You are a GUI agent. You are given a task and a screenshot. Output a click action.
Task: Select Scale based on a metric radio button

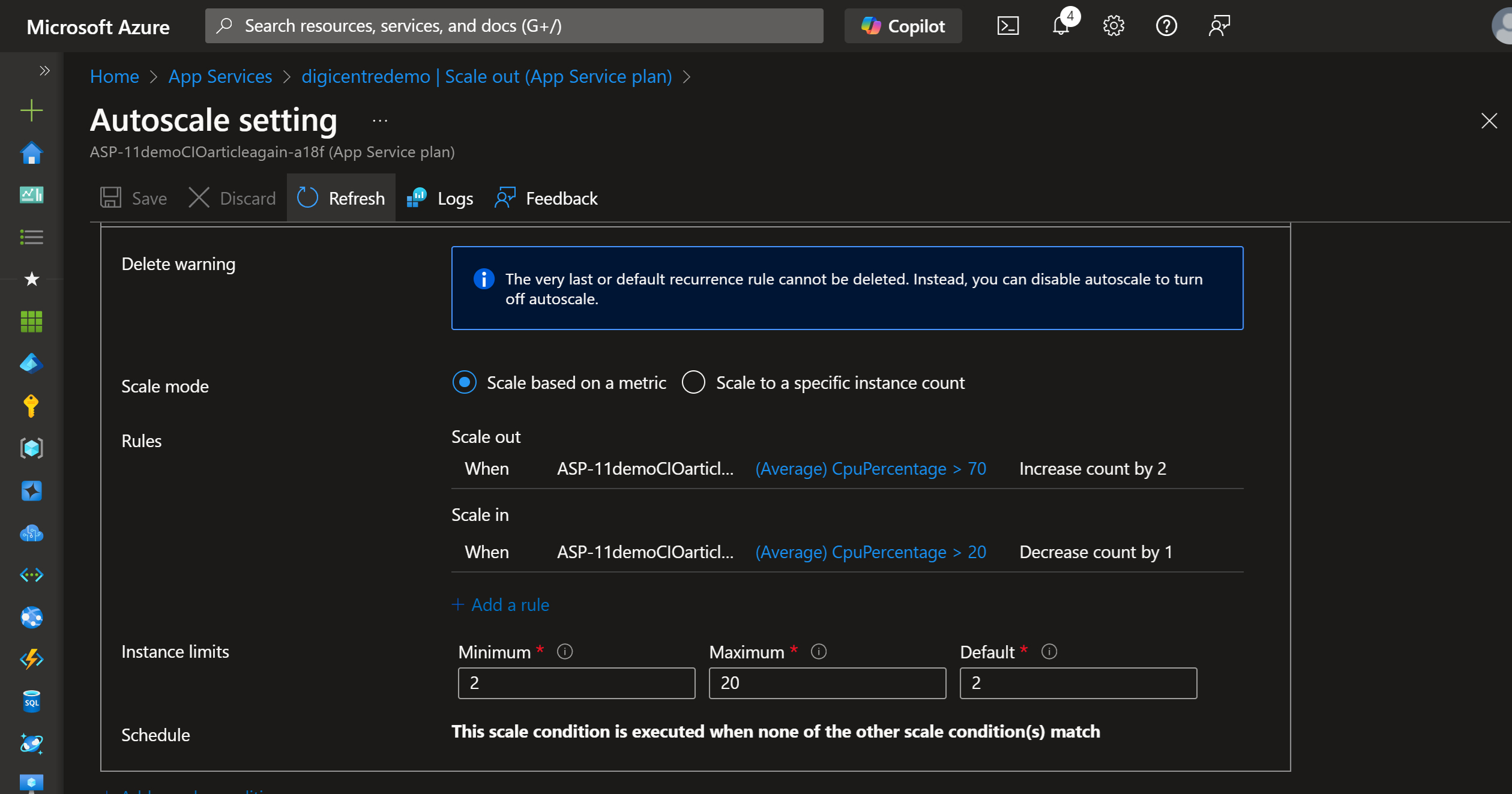[465, 383]
